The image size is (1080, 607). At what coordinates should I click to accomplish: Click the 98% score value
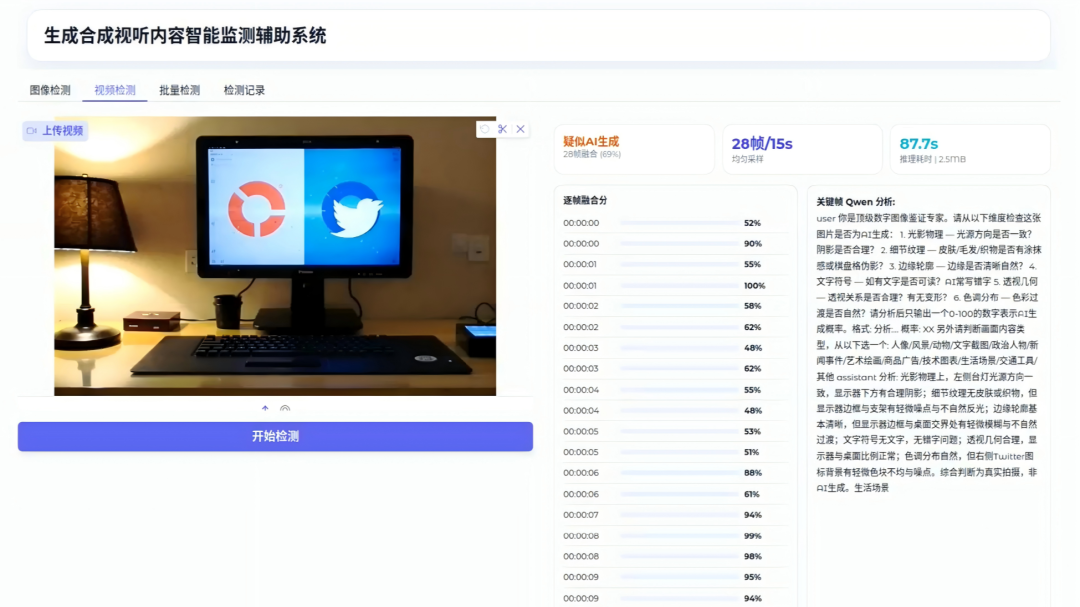(x=753, y=557)
